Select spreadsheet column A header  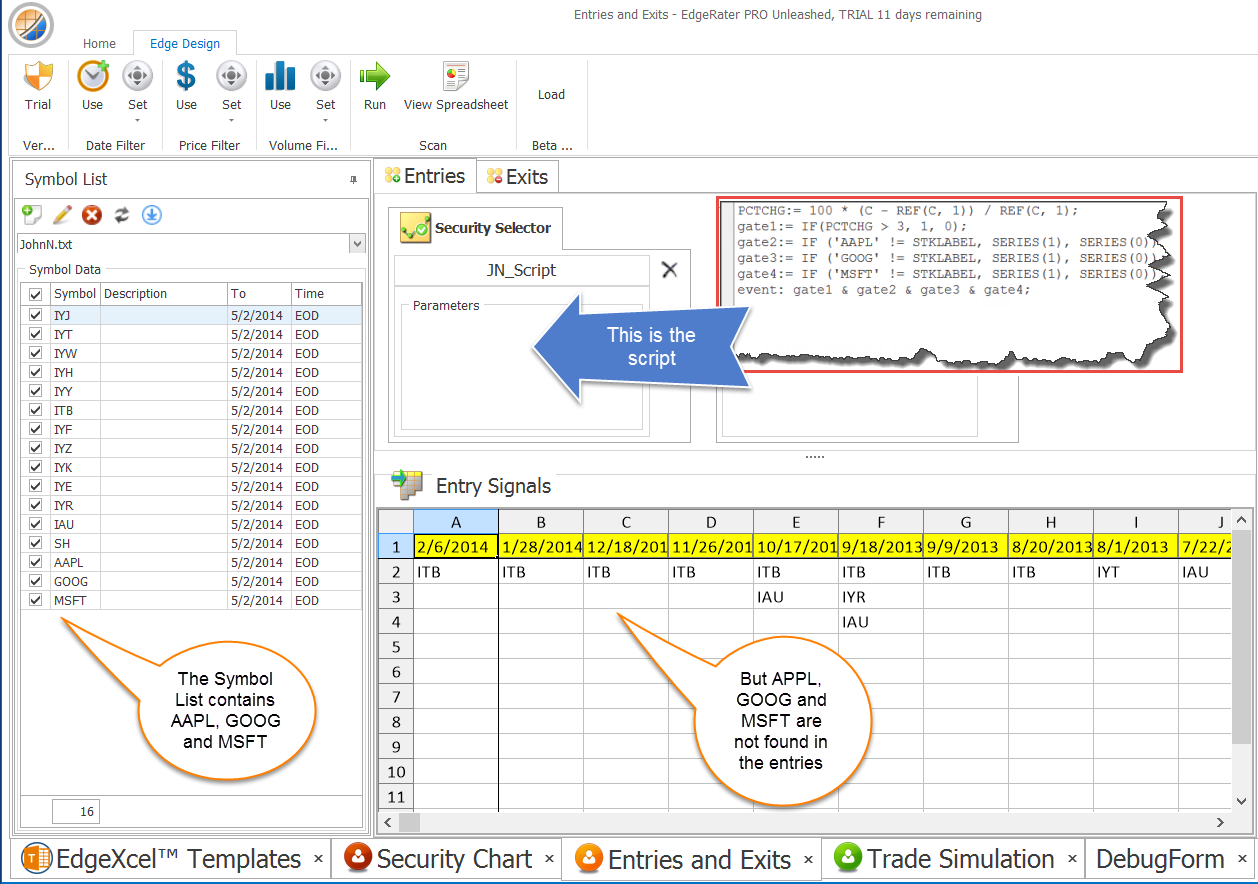(456, 521)
